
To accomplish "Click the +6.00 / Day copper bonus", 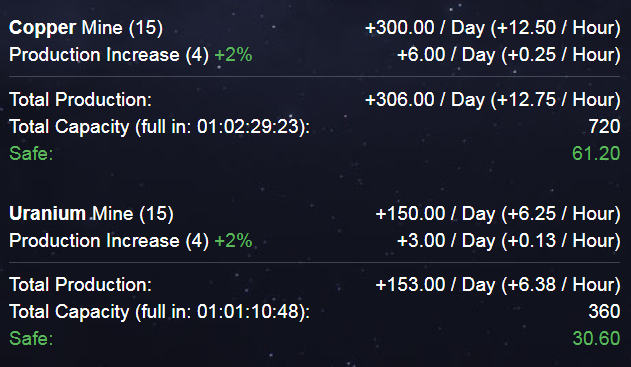I will pyautogui.click(x=446, y=55).
